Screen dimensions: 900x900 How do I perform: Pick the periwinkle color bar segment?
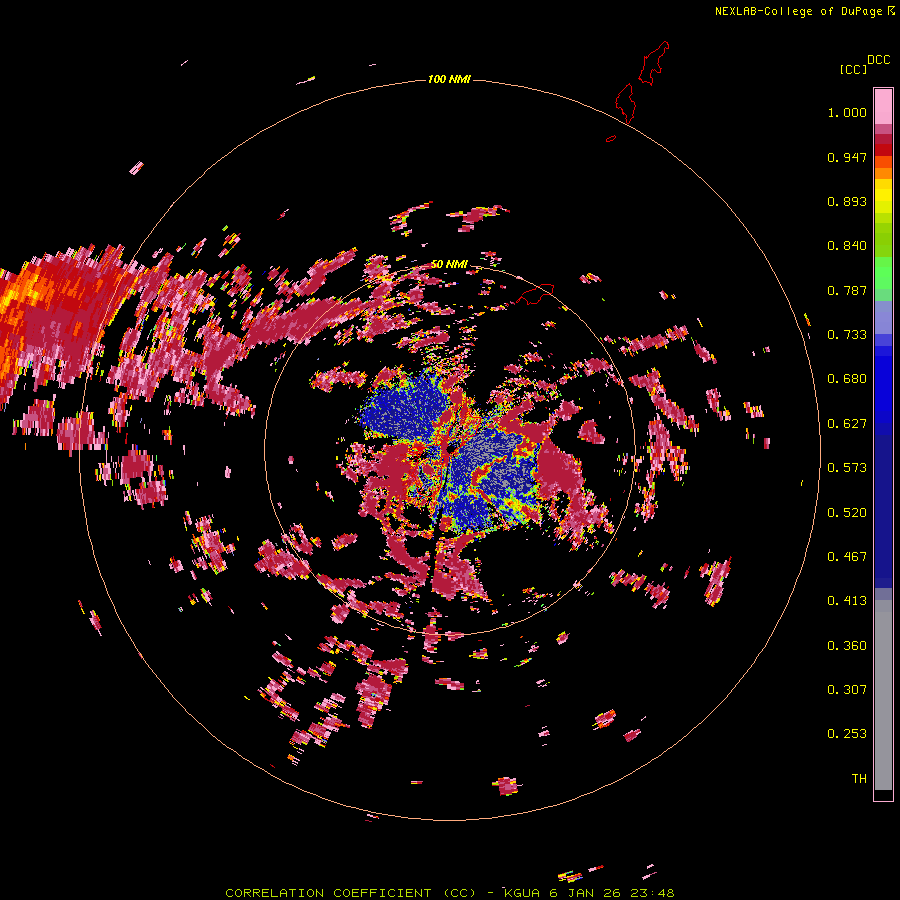pos(883,317)
